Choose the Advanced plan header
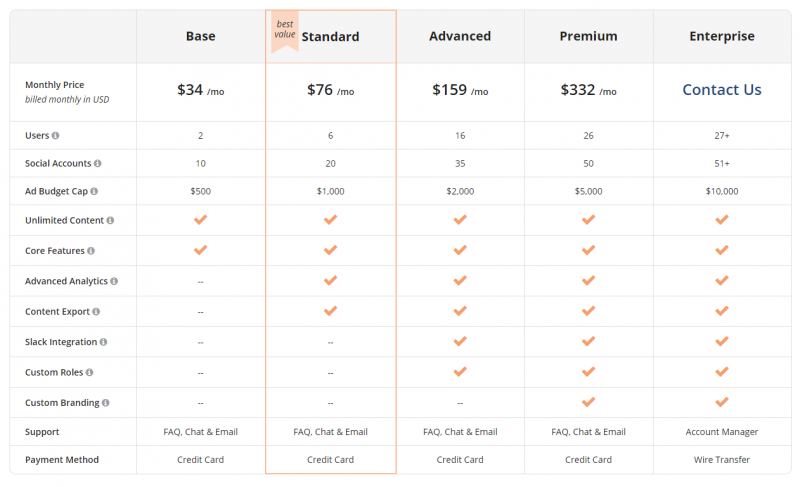The image size is (800, 487). coord(460,36)
